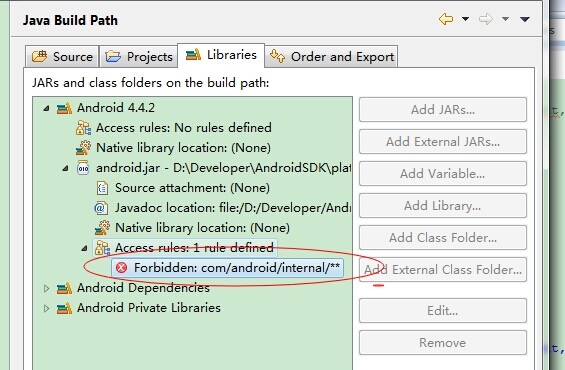
Task: Click the red Forbidden rule error icon
Action: click(x=122, y=268)
